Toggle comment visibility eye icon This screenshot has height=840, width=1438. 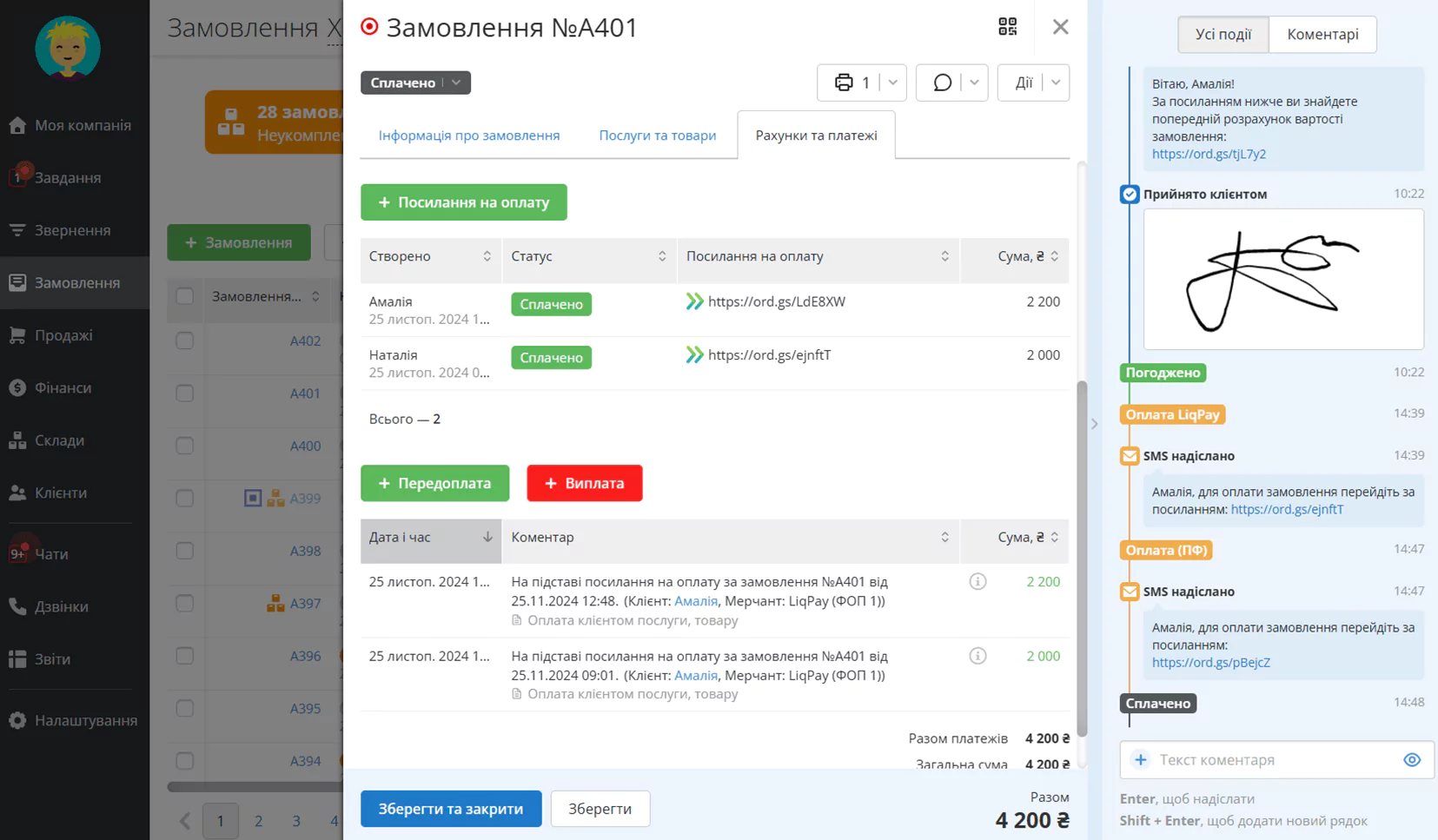(x=1412, y=760)
